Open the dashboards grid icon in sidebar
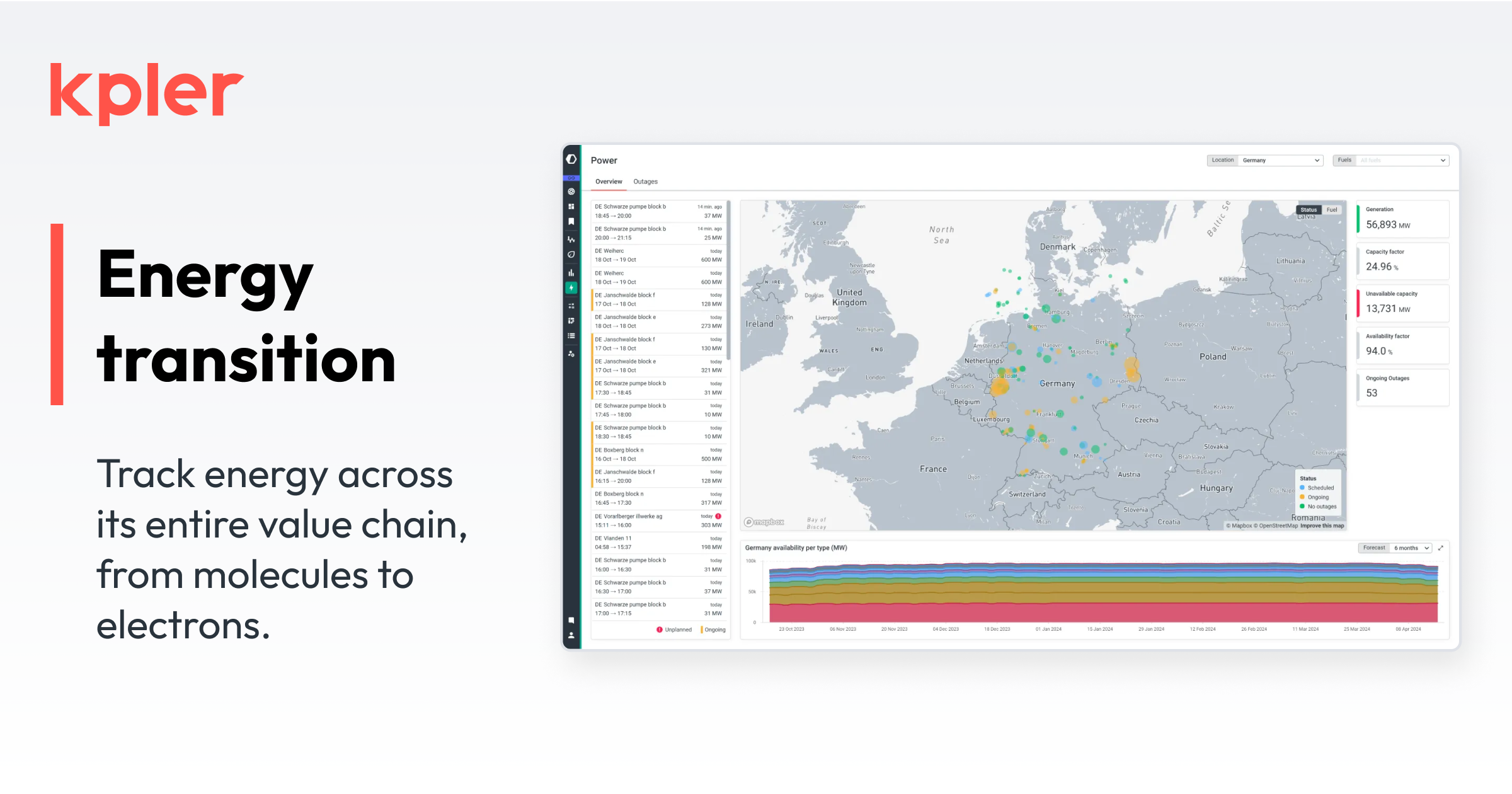 tap(571, 205)
